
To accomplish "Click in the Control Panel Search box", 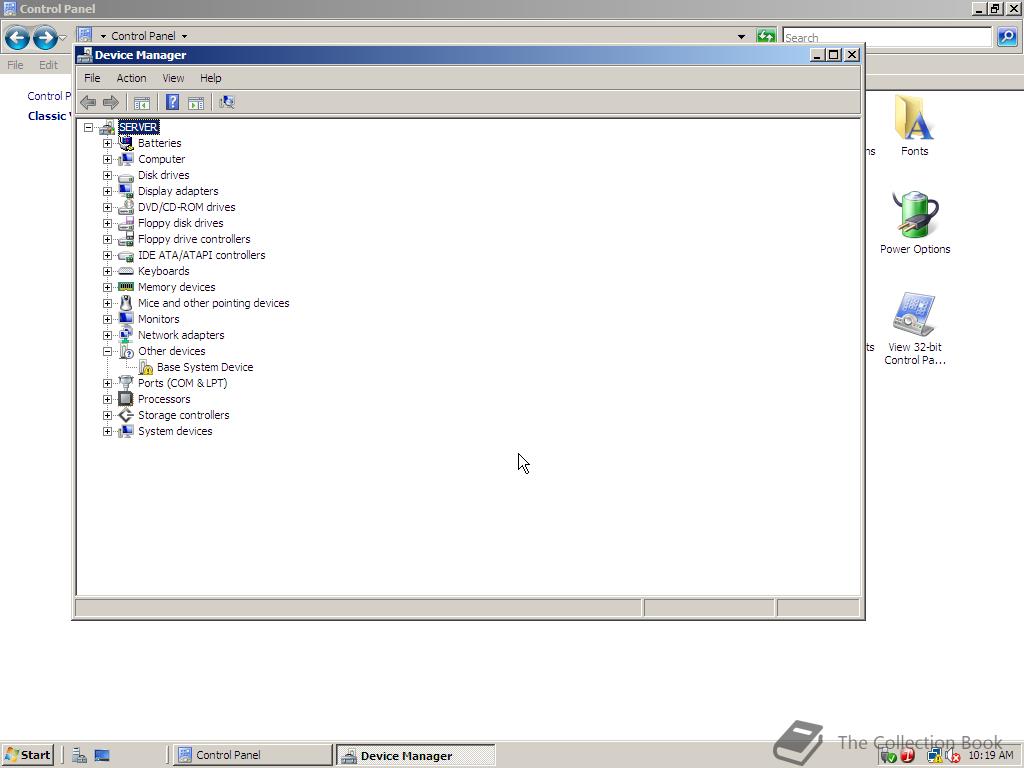I will [887, 37].
